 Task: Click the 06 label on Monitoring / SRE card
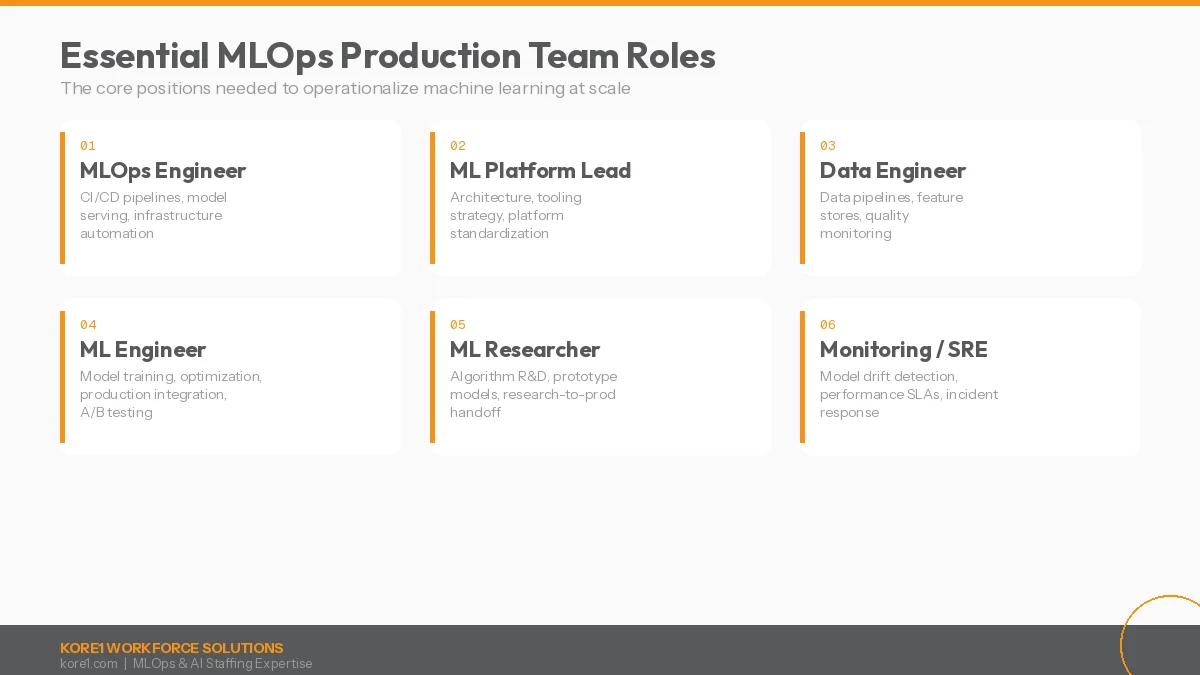click(x=828, y=325)
